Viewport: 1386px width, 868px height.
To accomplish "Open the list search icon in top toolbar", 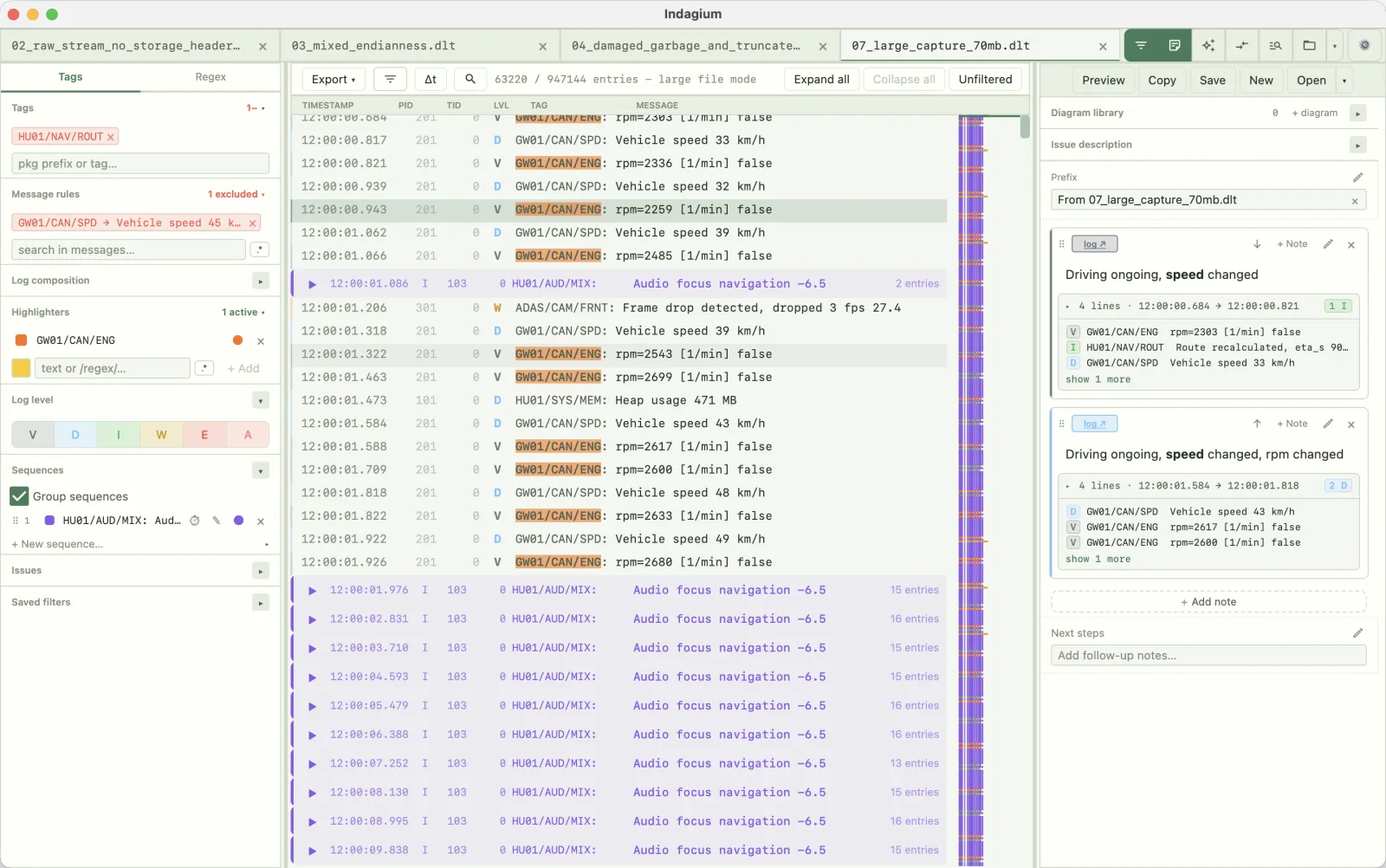I will (1275, 45).
